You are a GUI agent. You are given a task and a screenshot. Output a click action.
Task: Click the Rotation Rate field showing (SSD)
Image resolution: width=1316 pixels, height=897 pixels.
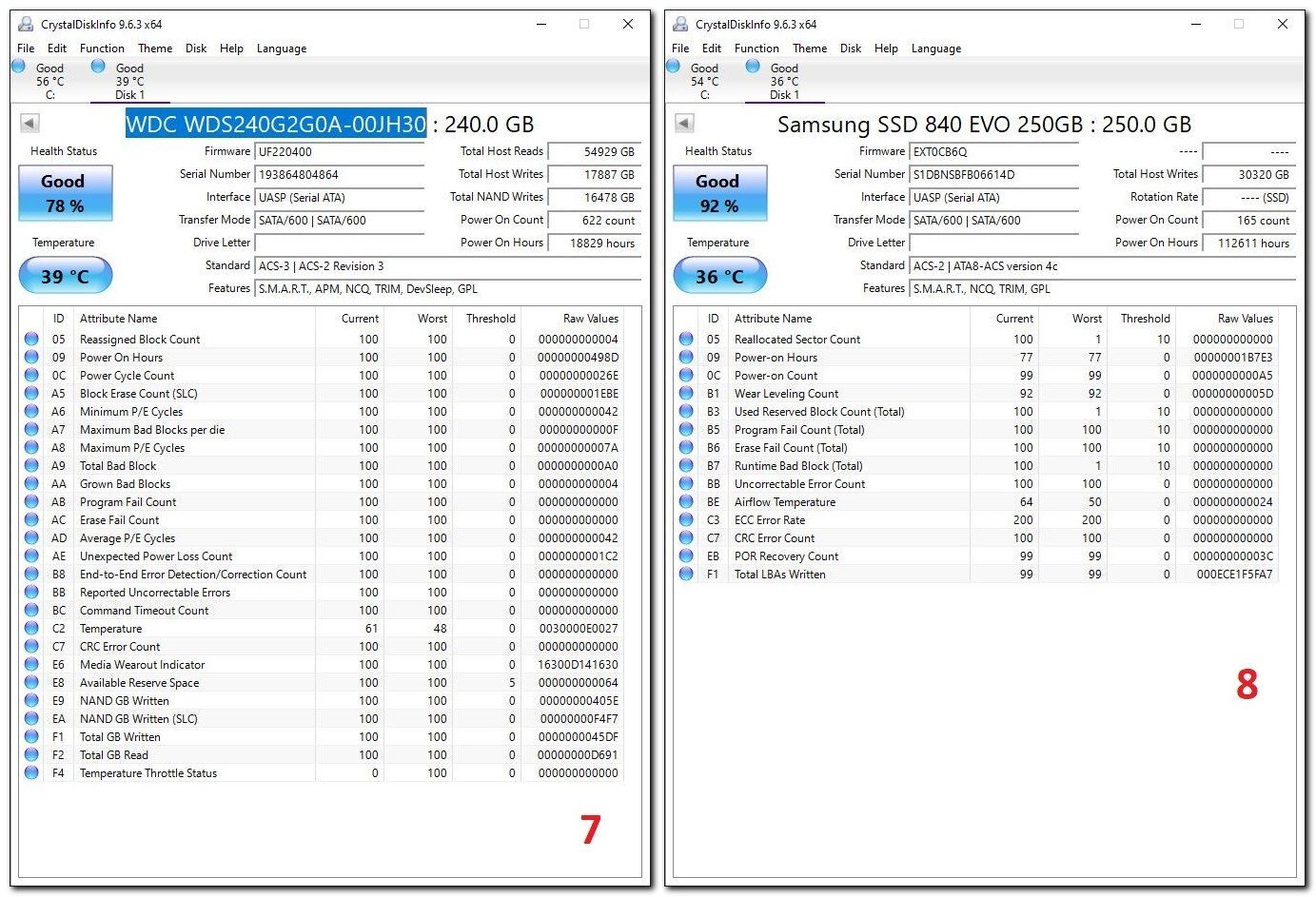coord(1249,198)
